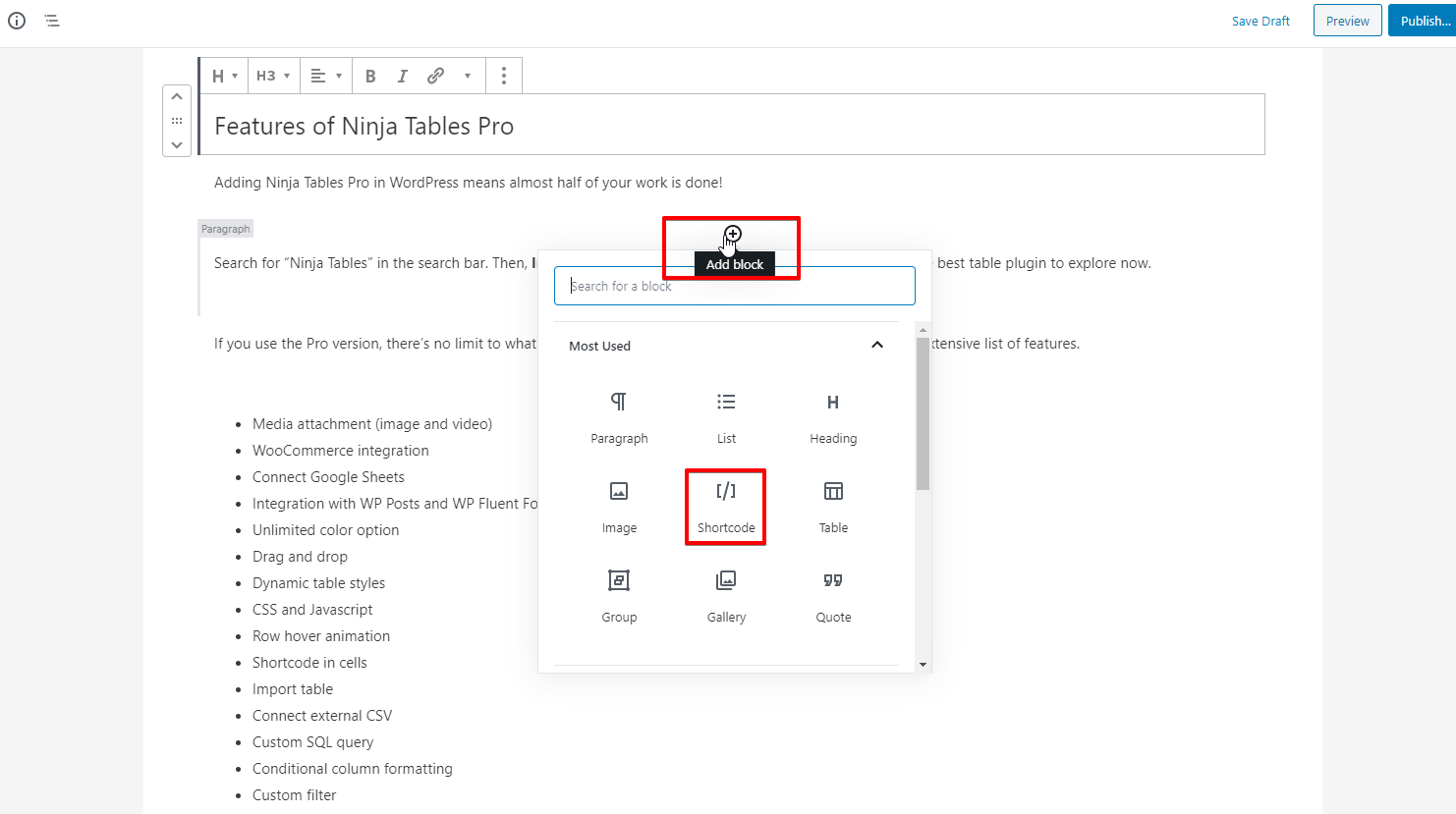Click 'Dynamic table styles' list item

[x=318, y=583]
